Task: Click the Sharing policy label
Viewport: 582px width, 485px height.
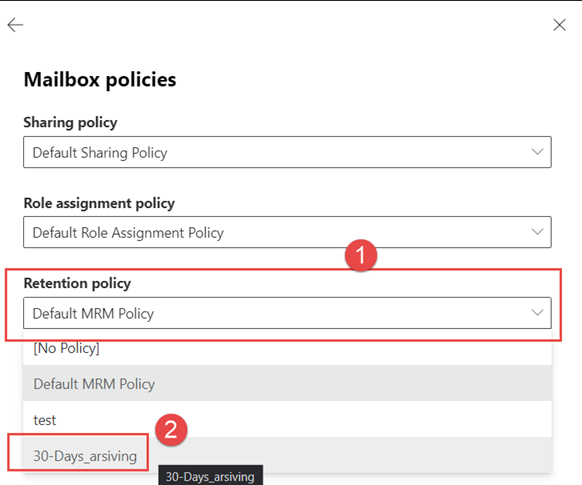Action: 70,122
